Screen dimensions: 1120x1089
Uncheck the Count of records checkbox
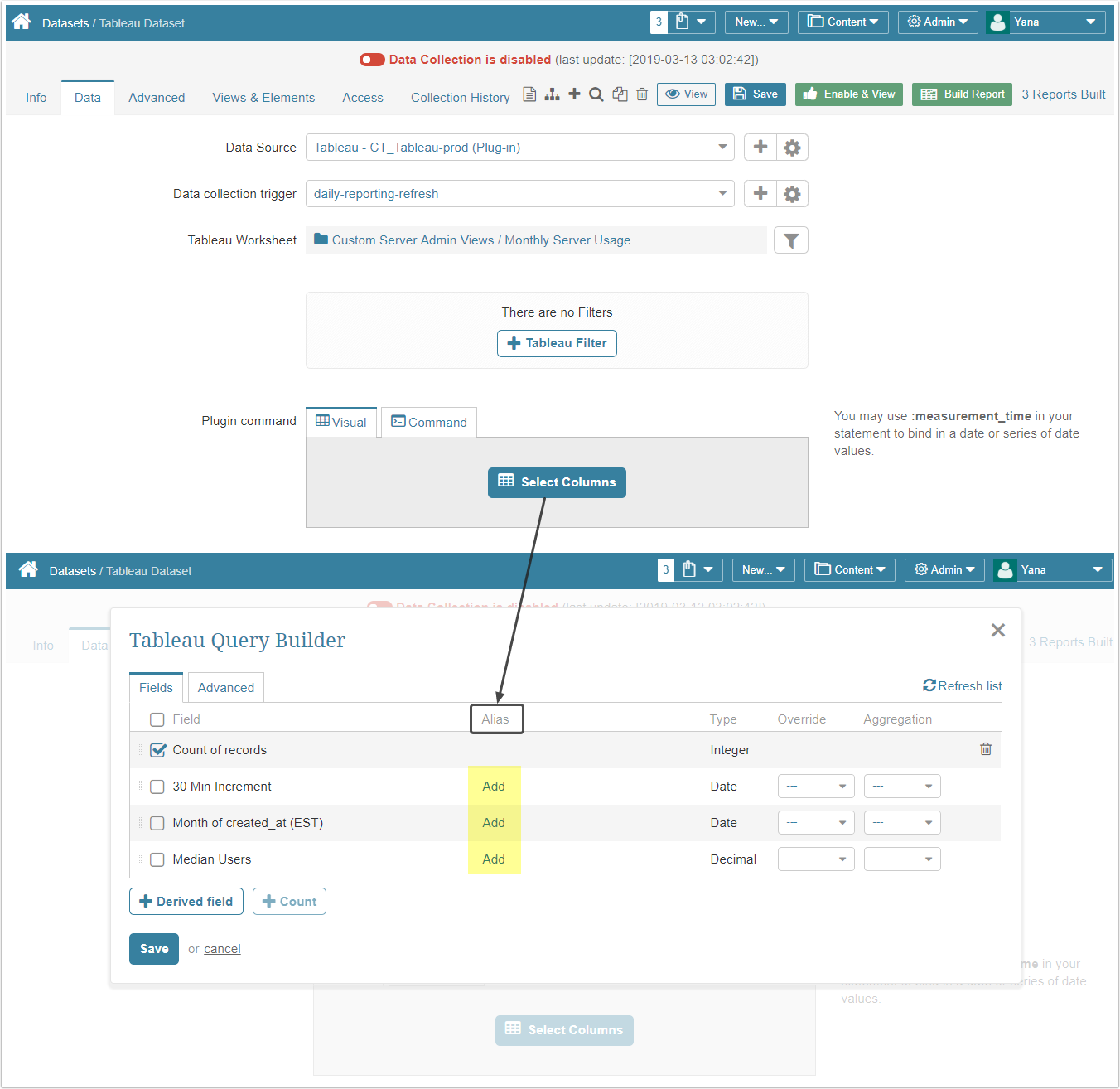pyautogui.click(x=157, y=750)
